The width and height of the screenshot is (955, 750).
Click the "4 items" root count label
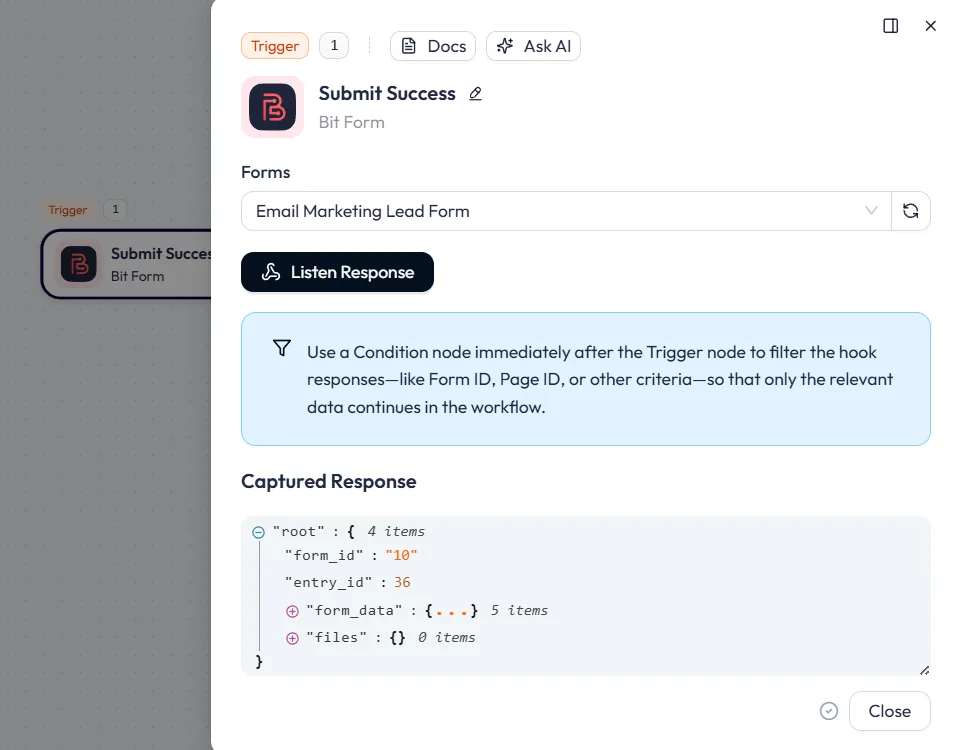[x=396, y=531]
